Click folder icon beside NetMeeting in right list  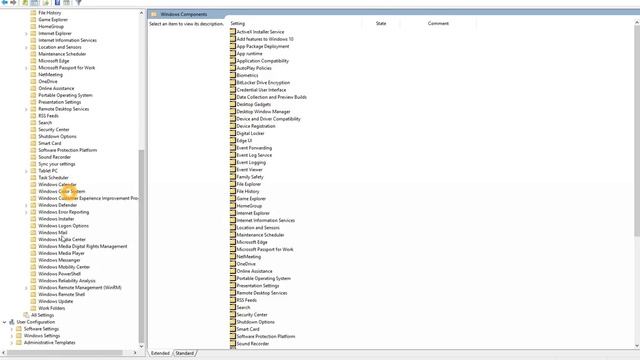click(x=233, y=256)
